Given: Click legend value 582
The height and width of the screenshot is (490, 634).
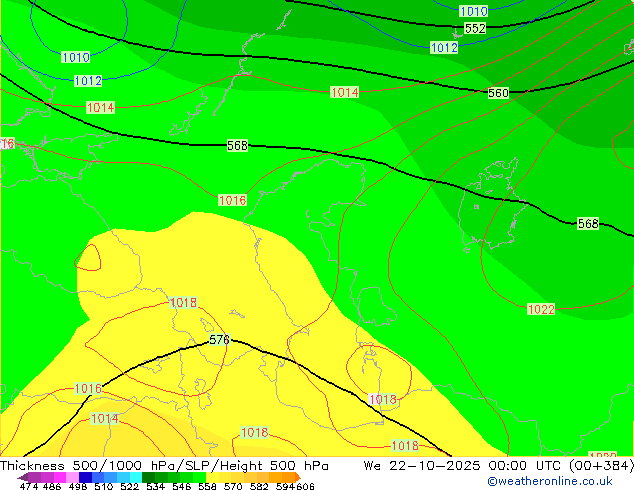Looking at the screenshot, I should click(259, 486).
